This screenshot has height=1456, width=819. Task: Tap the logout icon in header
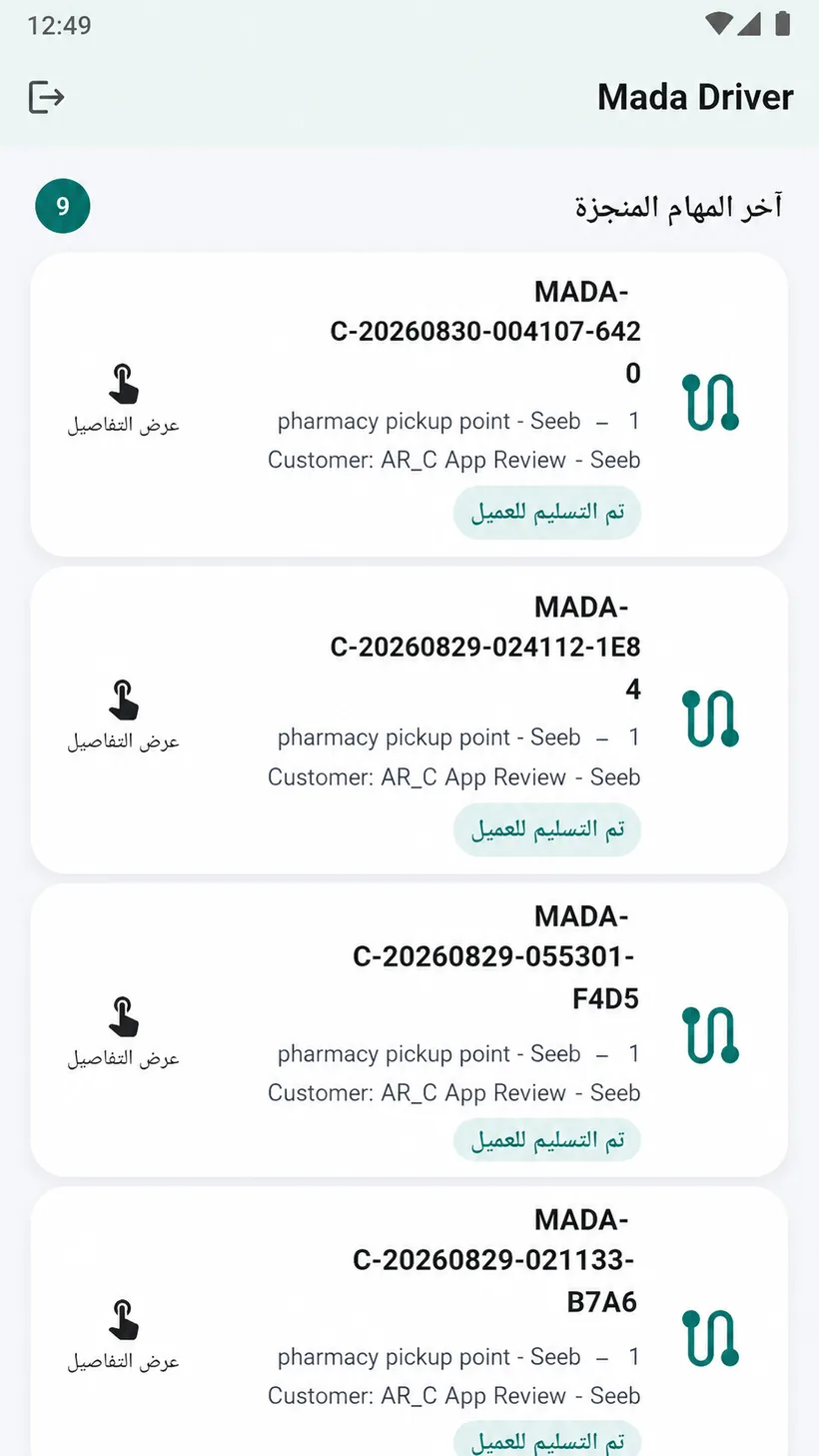(47, 97)
